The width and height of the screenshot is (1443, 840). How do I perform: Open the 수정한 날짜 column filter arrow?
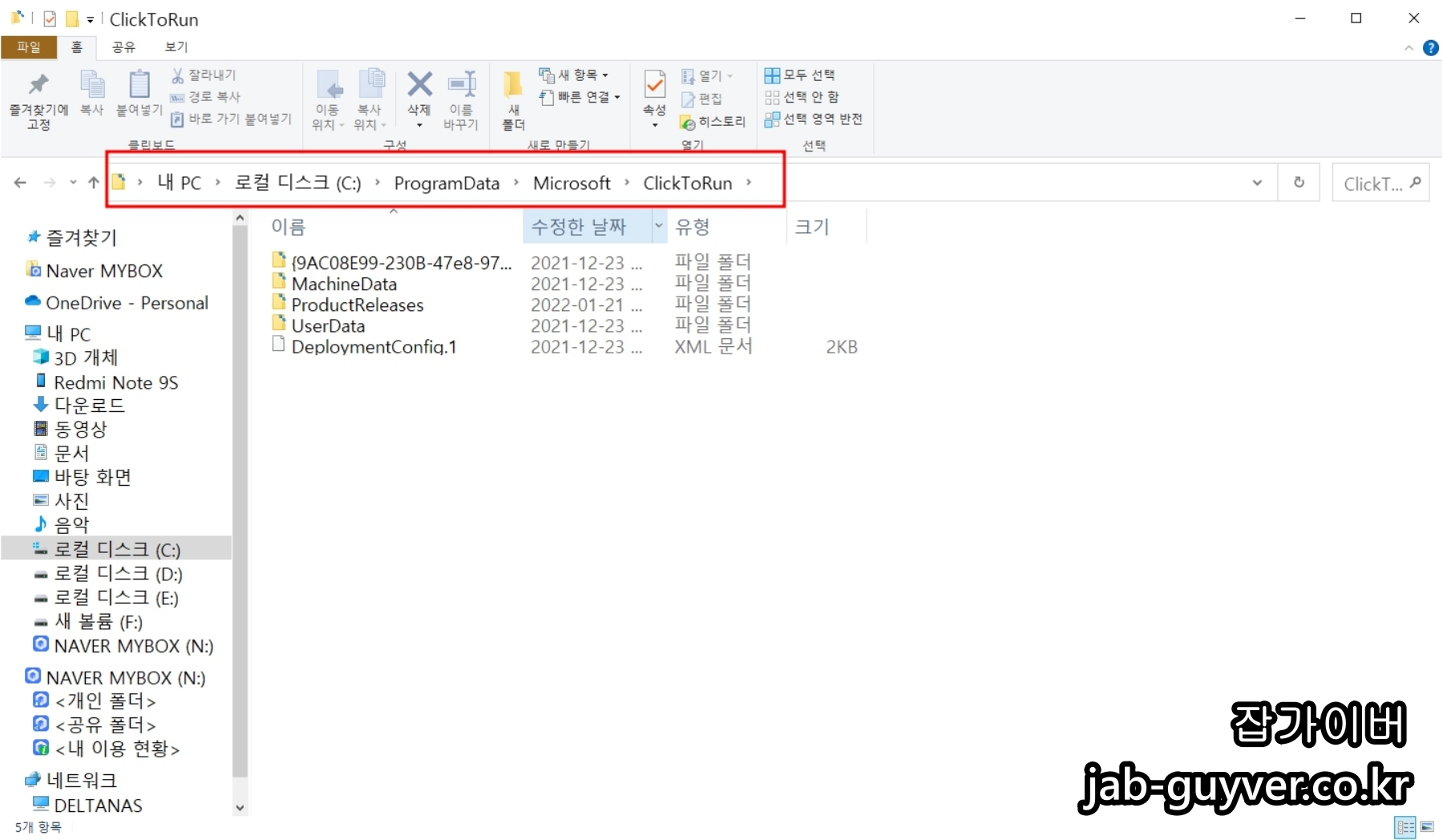658,227
